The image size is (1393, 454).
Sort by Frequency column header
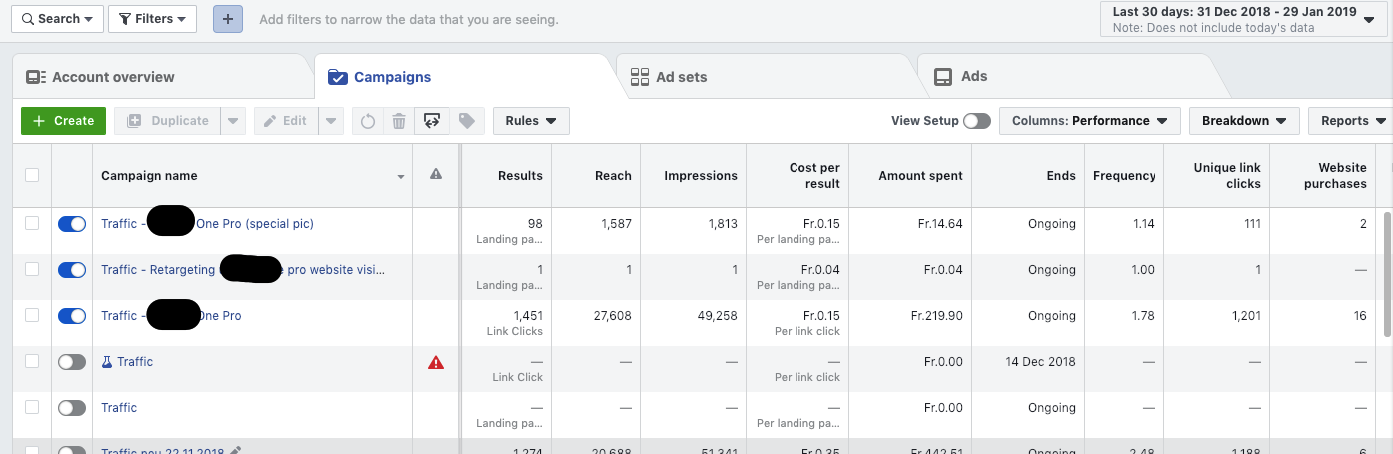point(1124,176)
